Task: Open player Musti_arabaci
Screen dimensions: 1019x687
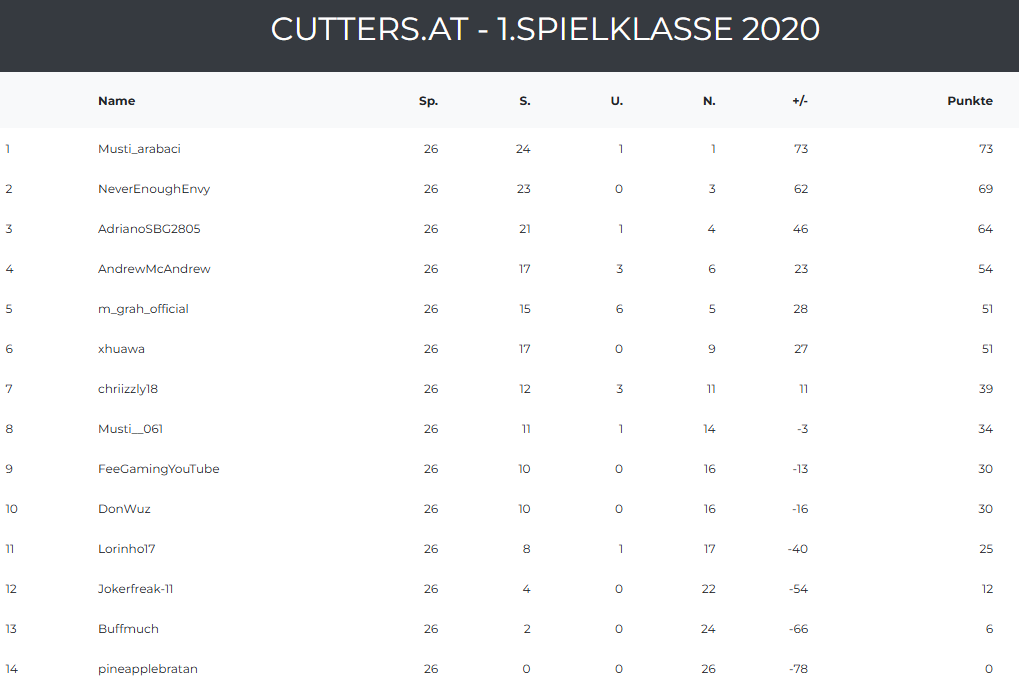Action: [139, 149]
